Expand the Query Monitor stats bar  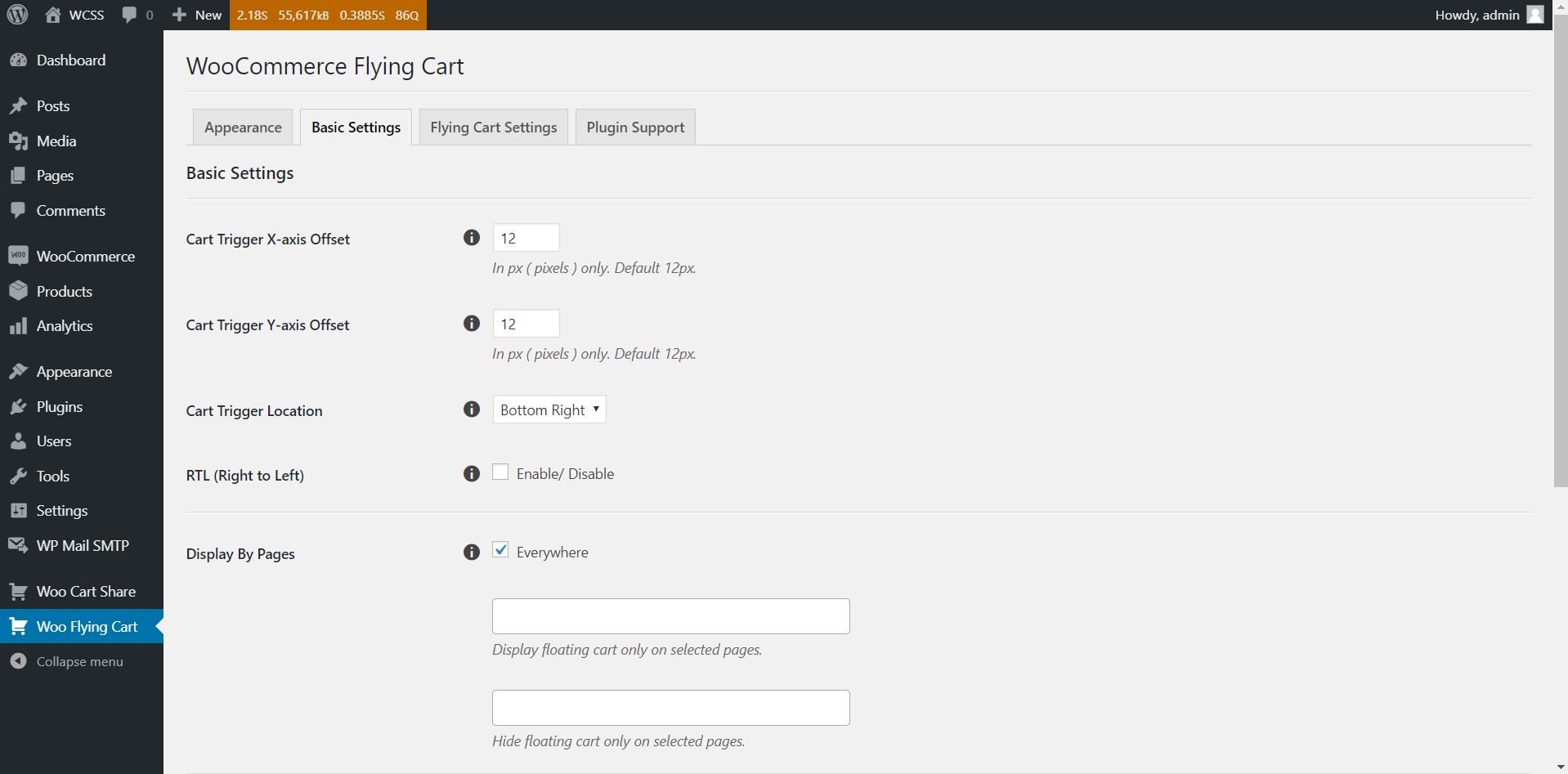point(327,14)
